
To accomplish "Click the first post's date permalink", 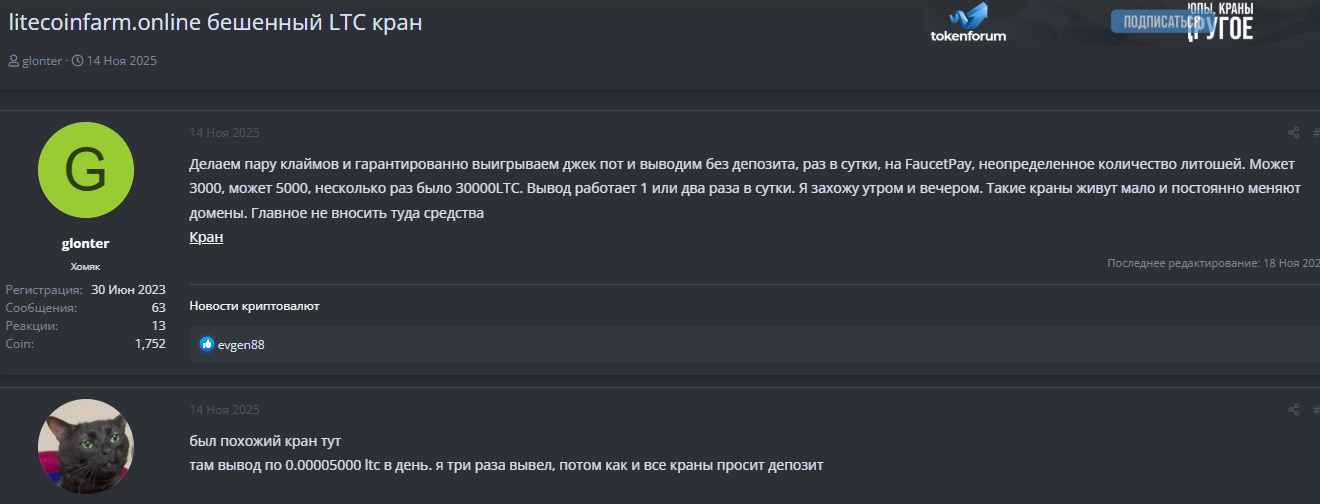I will point(224,133).
